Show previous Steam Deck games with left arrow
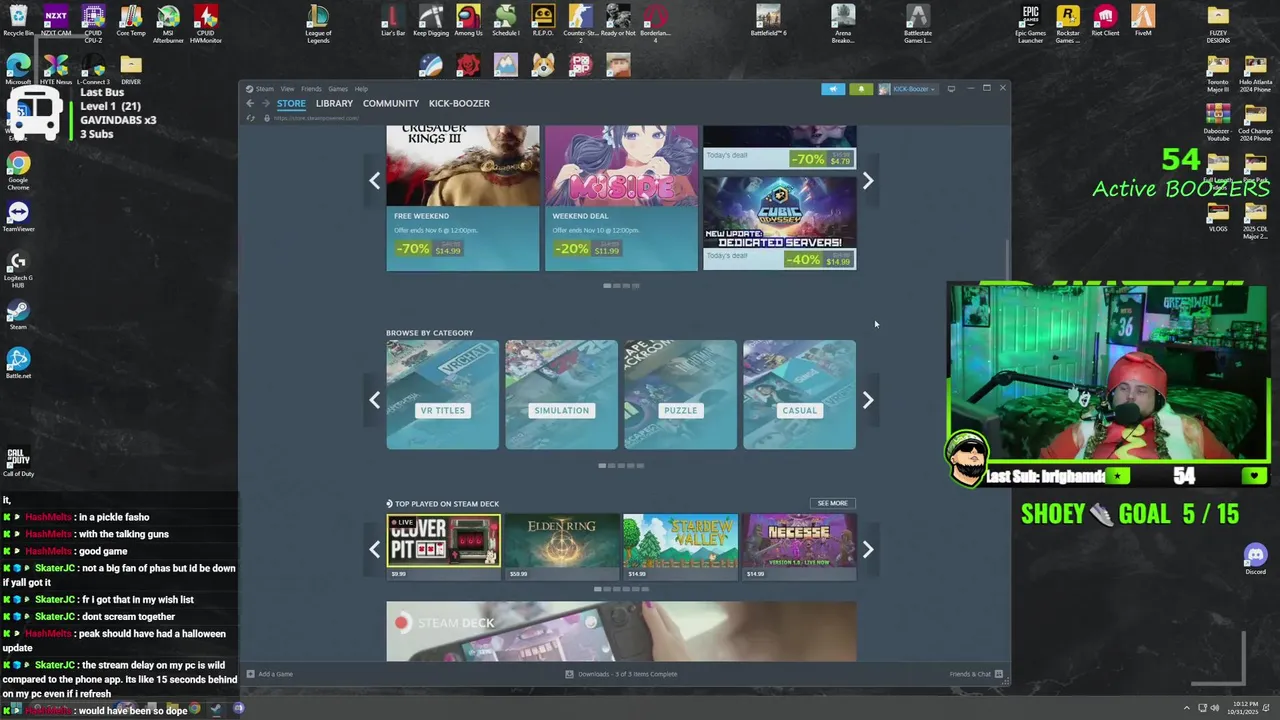 pos(375,549)
